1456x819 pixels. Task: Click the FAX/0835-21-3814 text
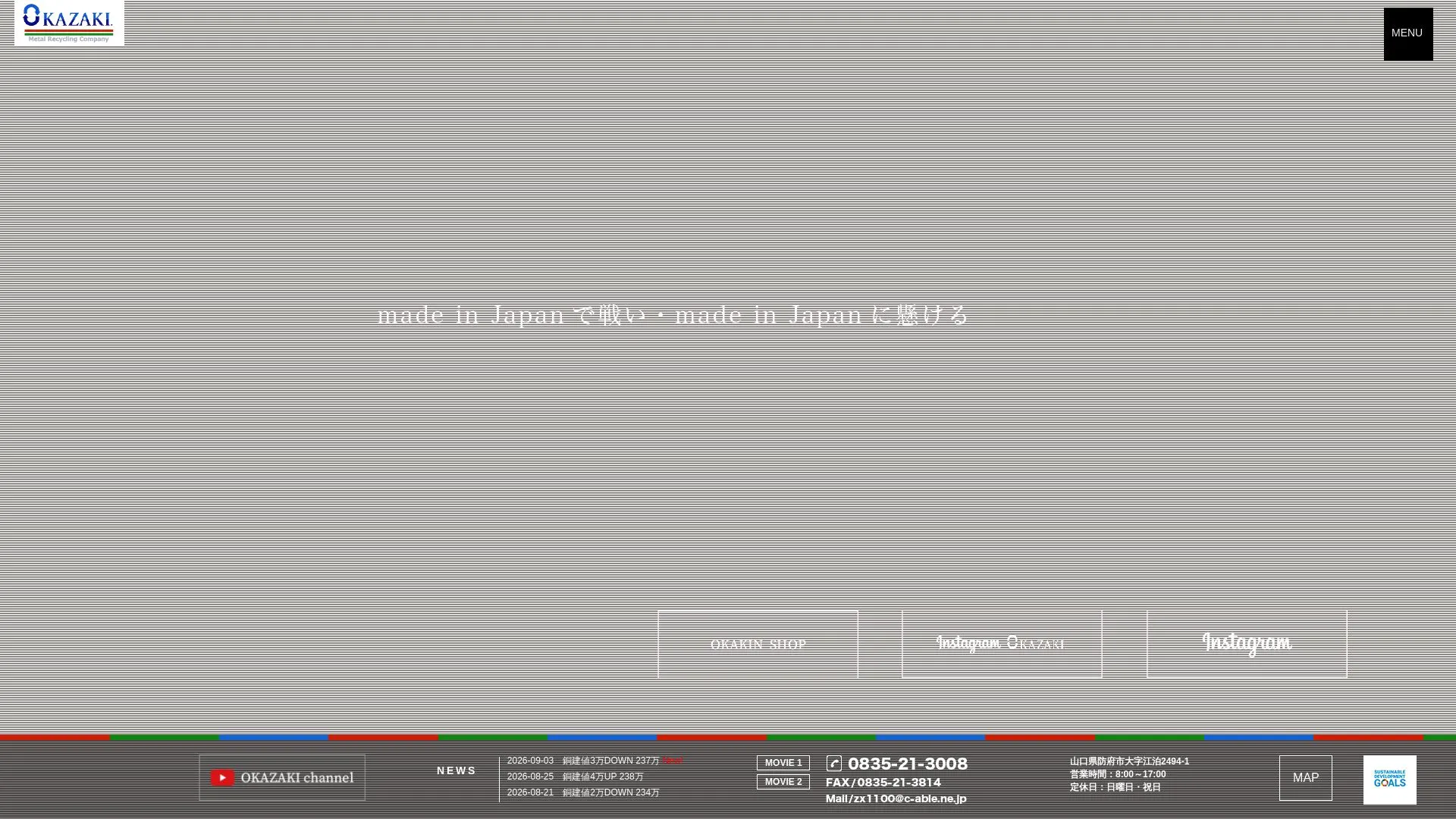(x=883, y=783)
